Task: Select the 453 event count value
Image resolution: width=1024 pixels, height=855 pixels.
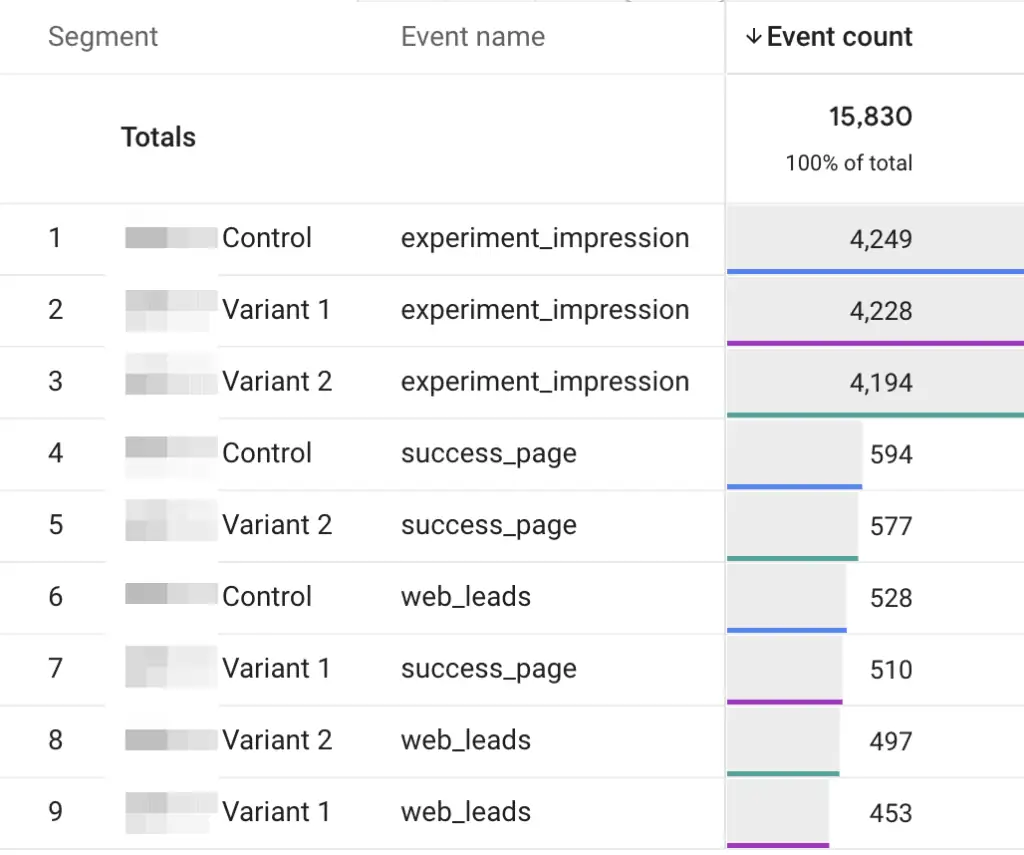Action: click(x=890, y=812)
